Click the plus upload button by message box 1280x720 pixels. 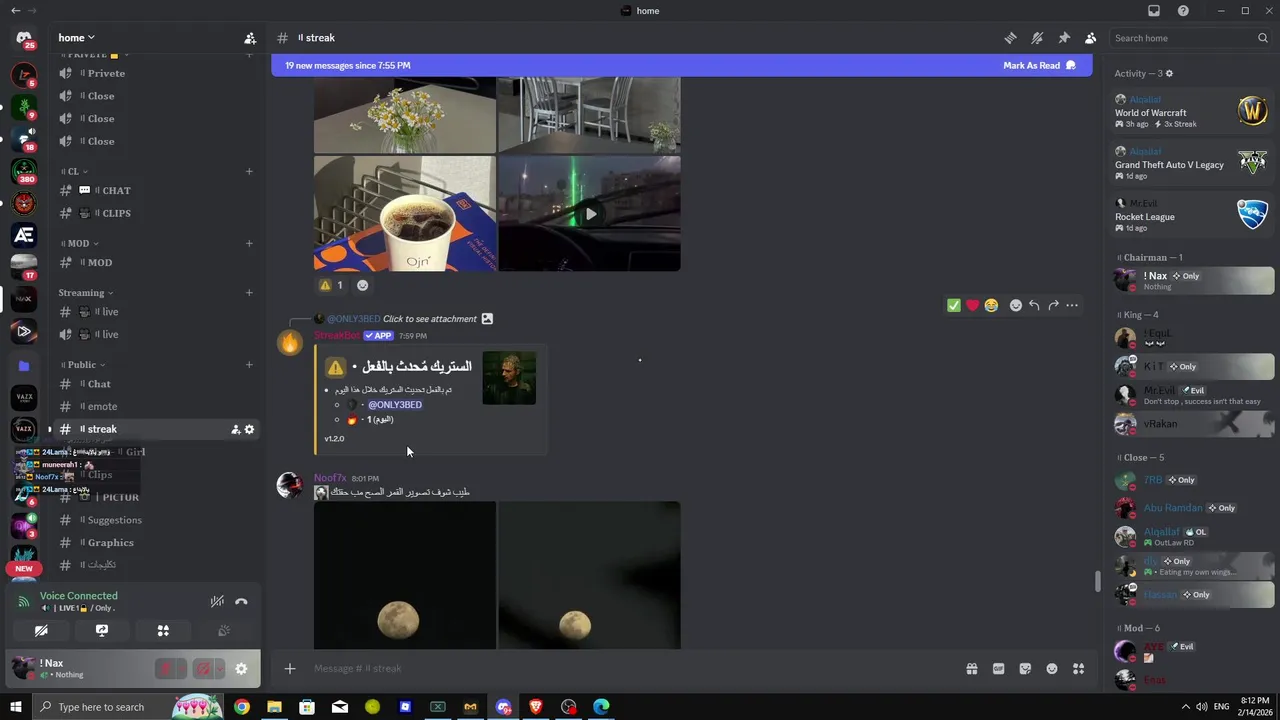pyautogui.click(x=290, y=669)
